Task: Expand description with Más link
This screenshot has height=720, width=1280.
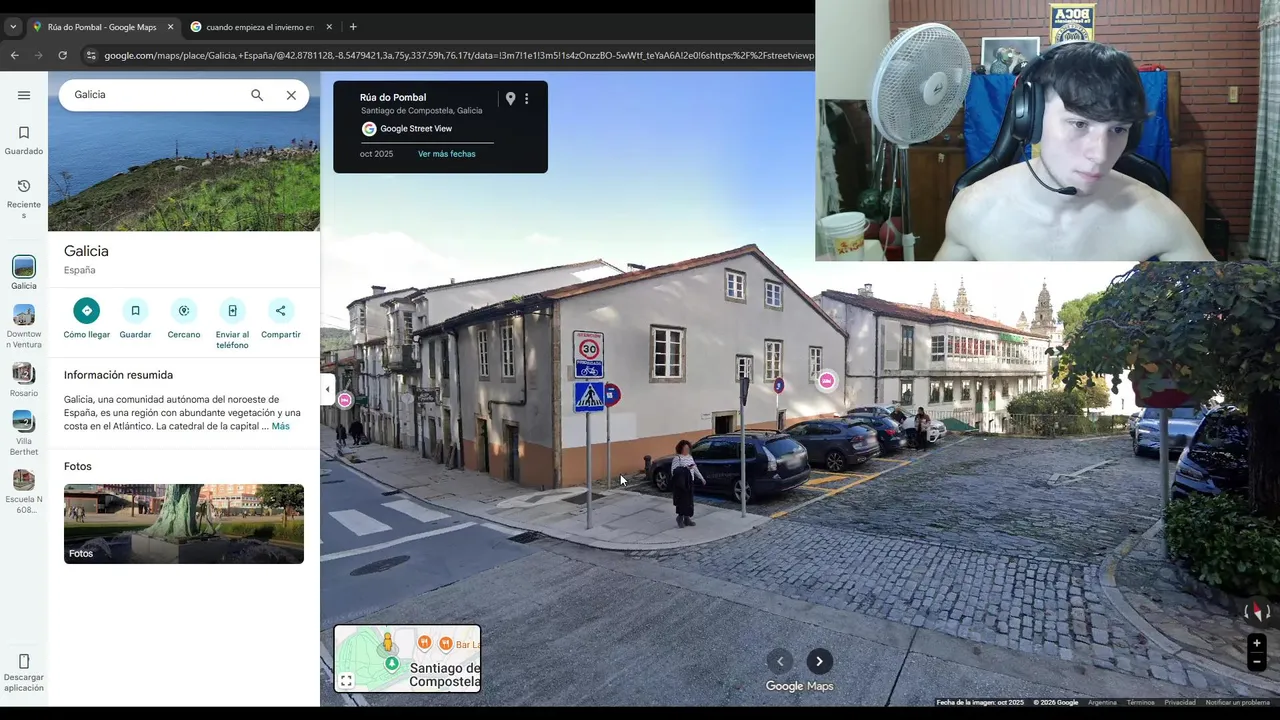Action: point(281,426)
